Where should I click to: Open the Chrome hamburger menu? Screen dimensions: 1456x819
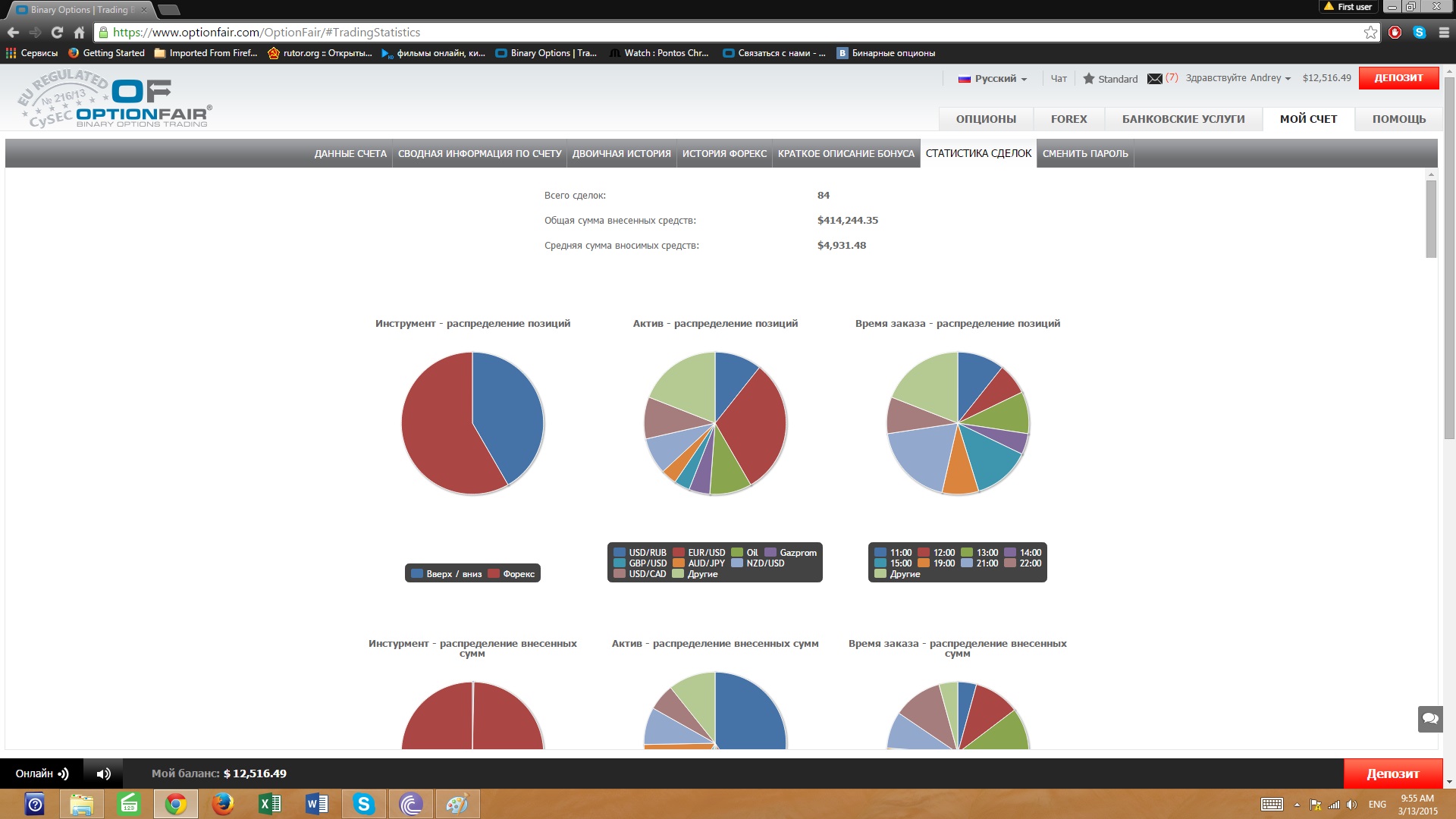tap(1444, 33)
